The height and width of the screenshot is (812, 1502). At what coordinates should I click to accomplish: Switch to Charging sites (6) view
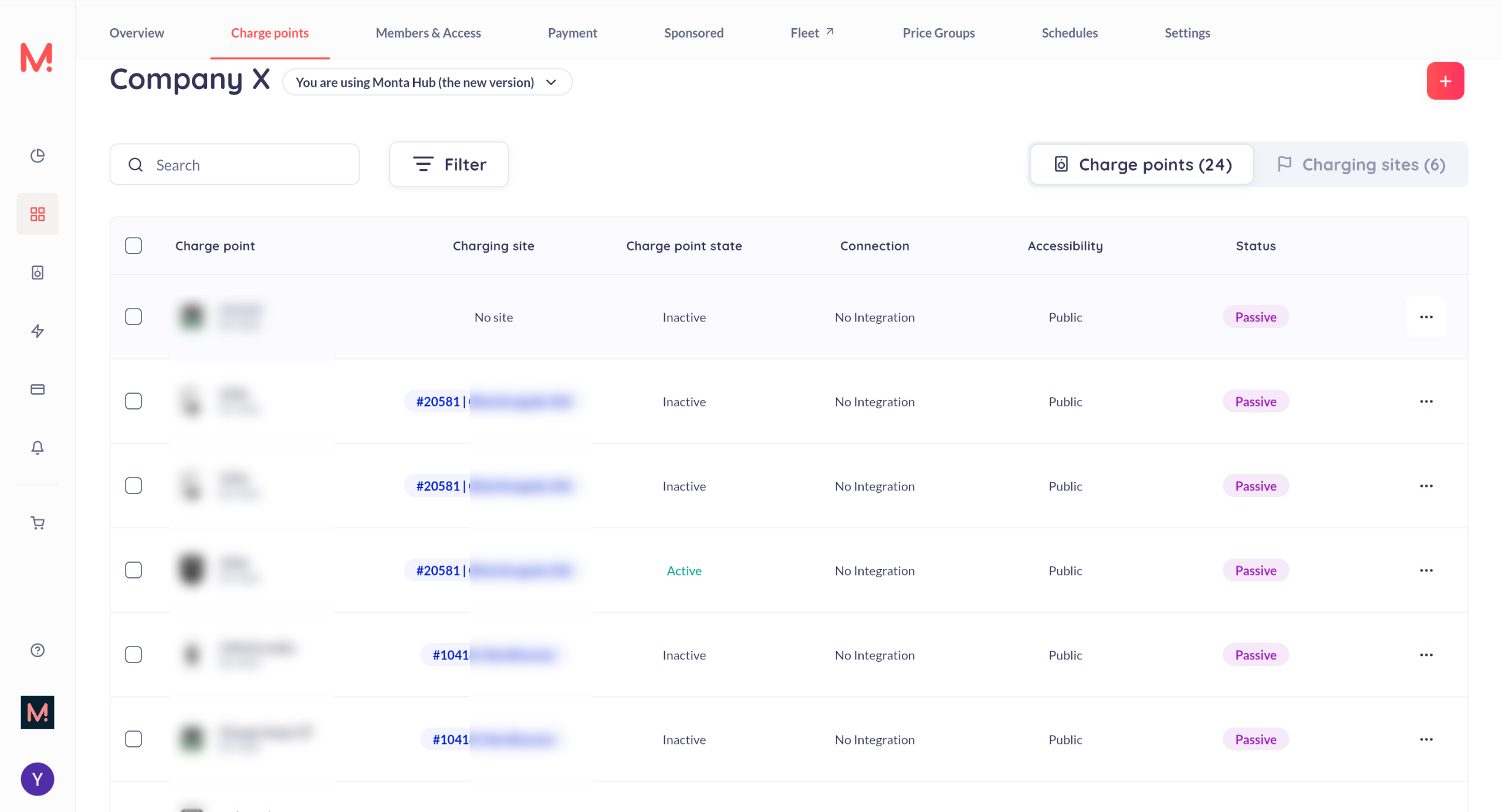[x=1361, y=165]
